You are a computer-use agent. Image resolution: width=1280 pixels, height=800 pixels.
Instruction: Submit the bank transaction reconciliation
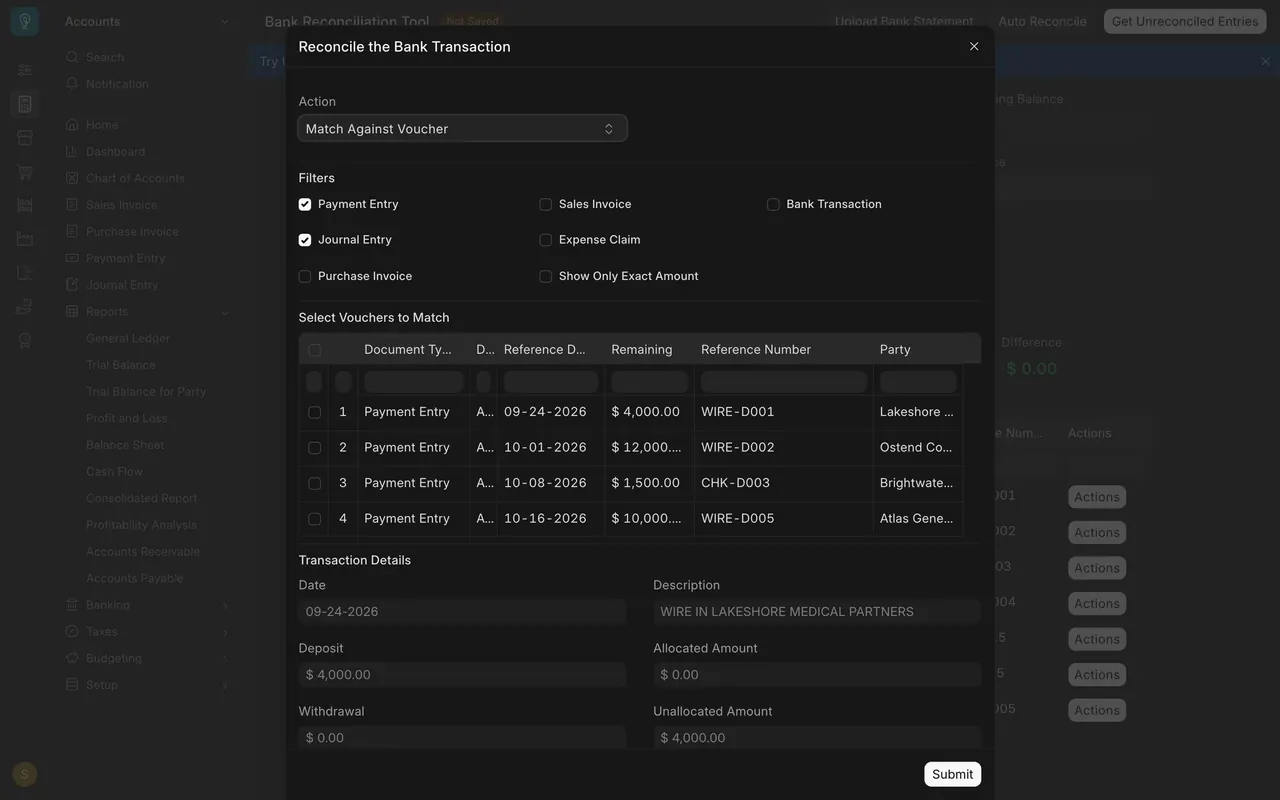pyautogui.click(x=952, y=774)
